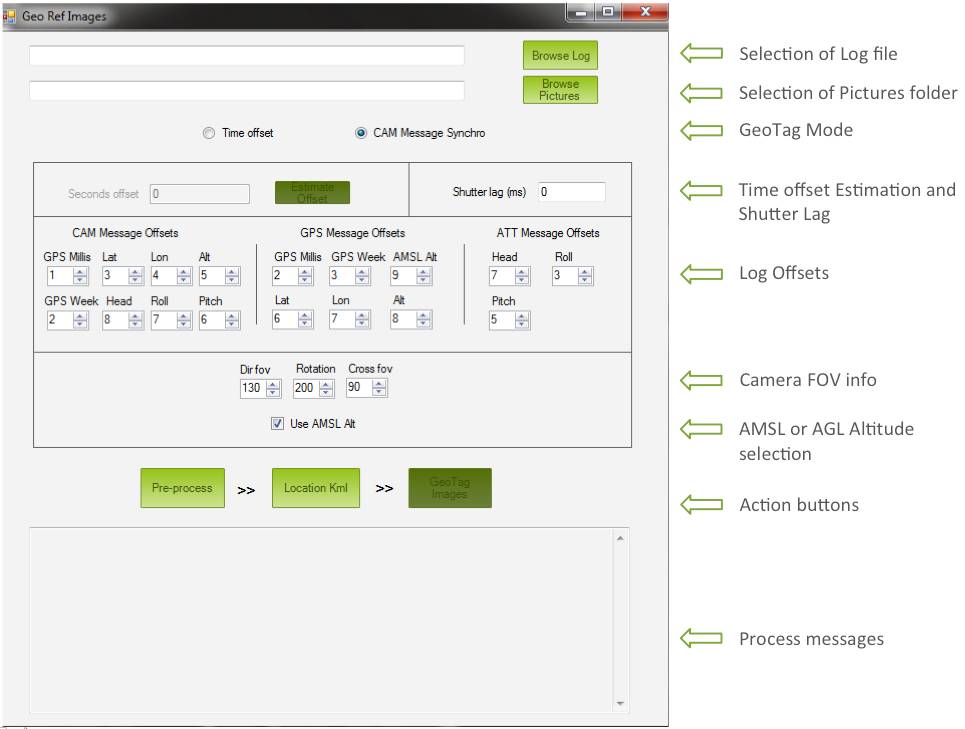Increase the ATT Message Head offset
Viewport: 965px width, 729px height.
click(523, 271)
